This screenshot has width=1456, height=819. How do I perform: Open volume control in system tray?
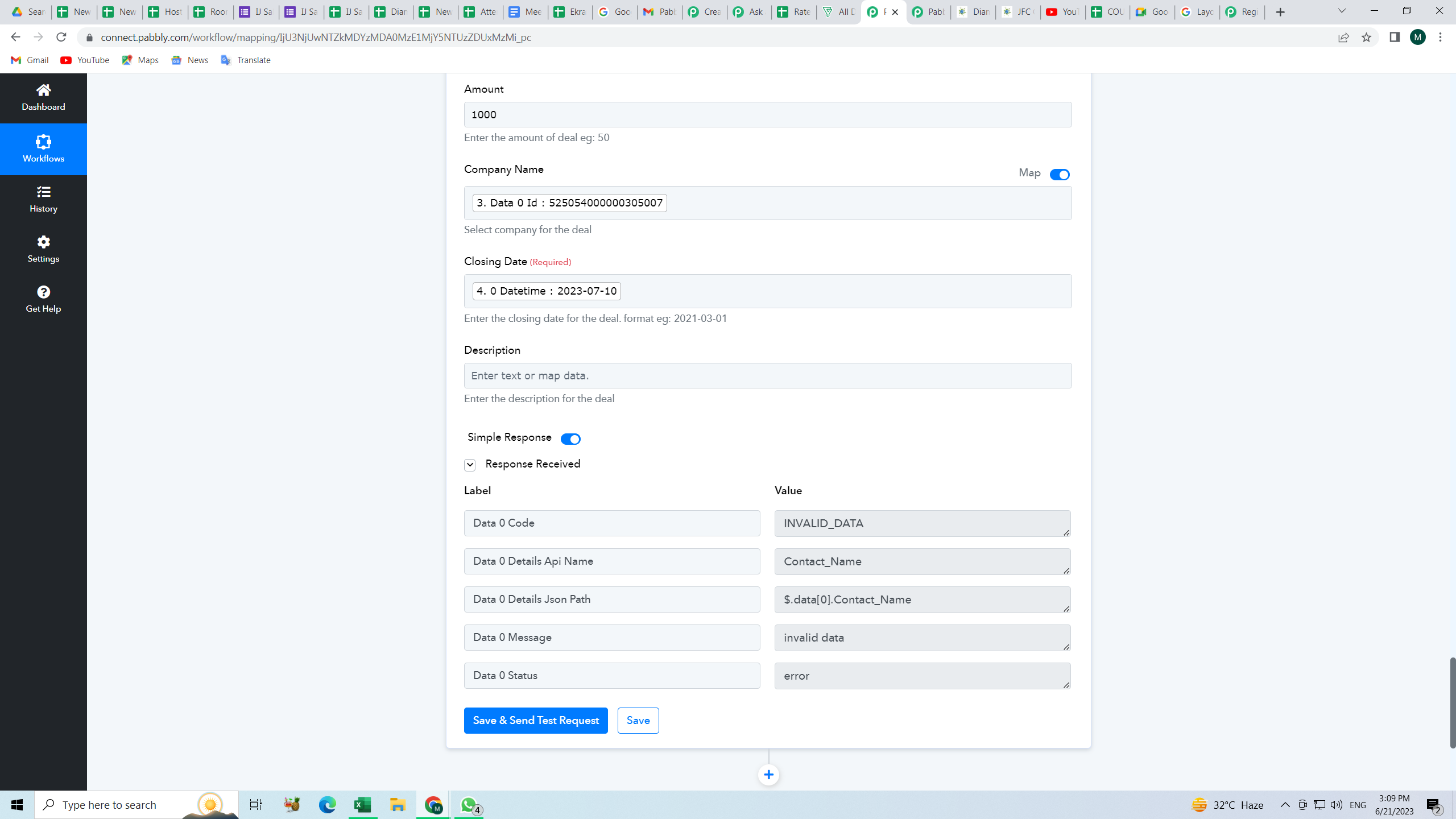pyautogui.click(x=1337, y=804)
